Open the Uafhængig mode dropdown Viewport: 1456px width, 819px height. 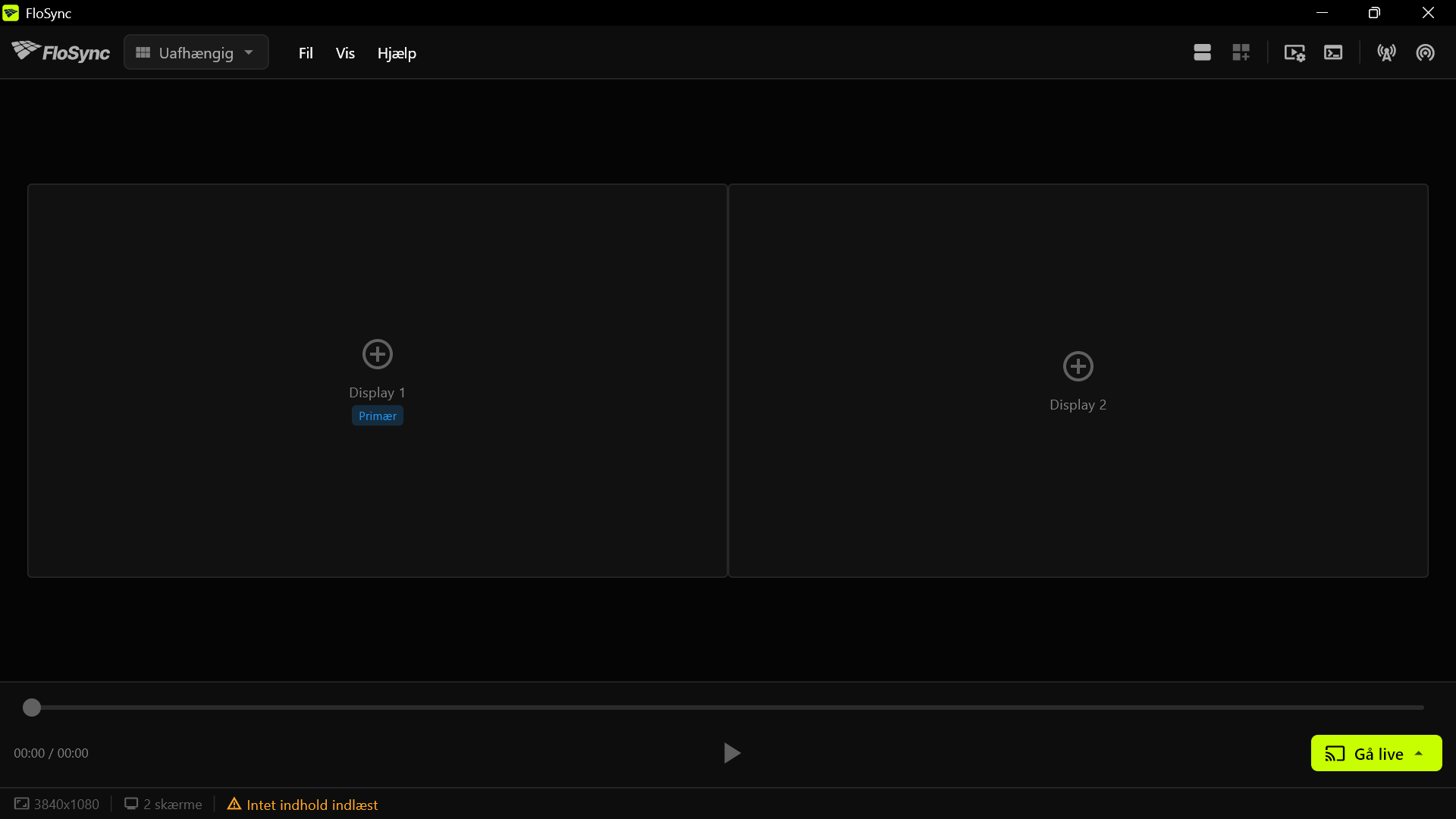196,52
